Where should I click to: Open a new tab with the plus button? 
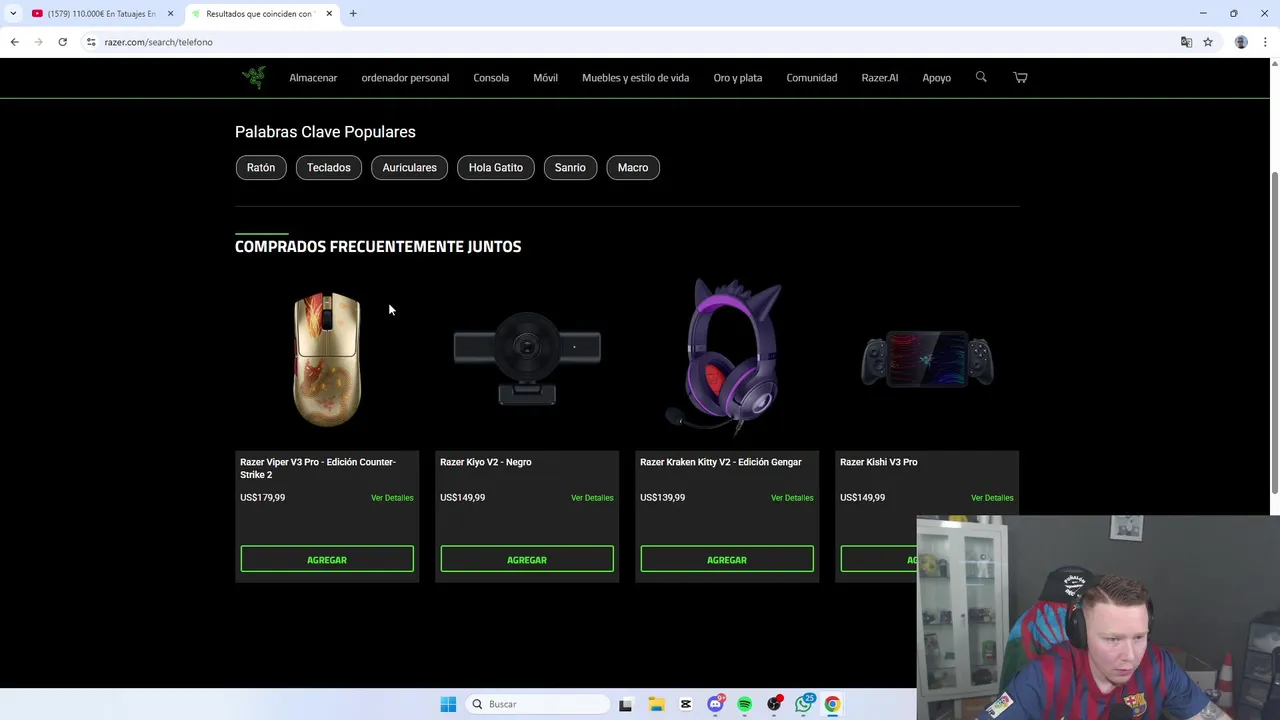(x=353, y=13)
